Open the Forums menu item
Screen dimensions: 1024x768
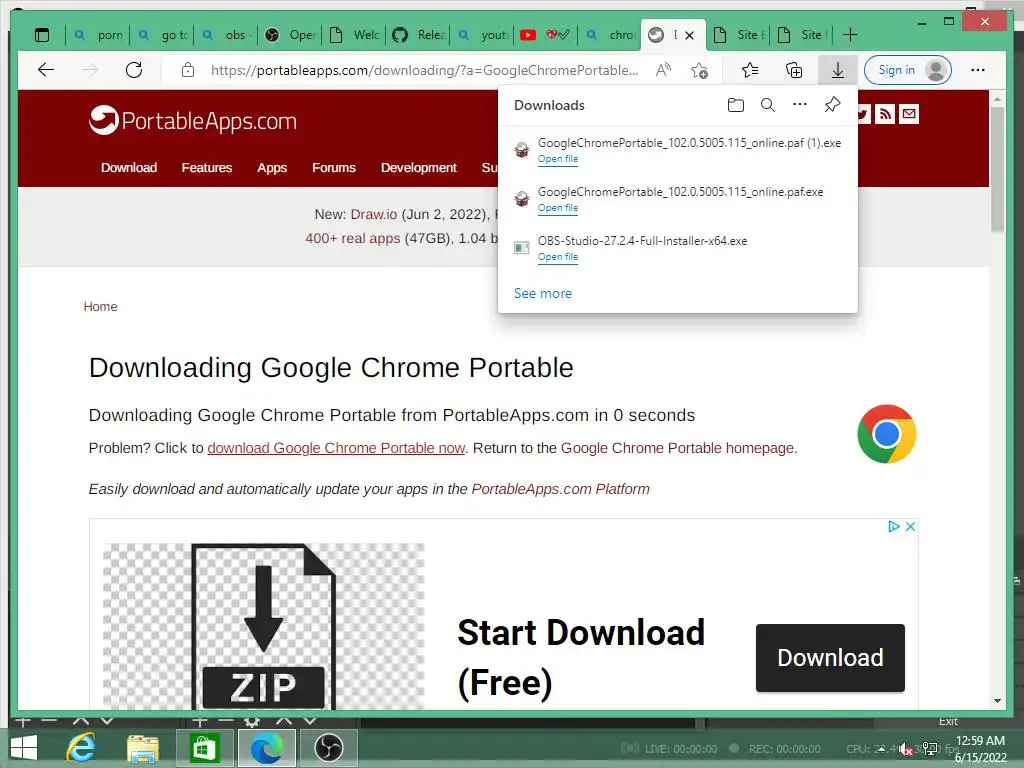[x=334, y=168]
